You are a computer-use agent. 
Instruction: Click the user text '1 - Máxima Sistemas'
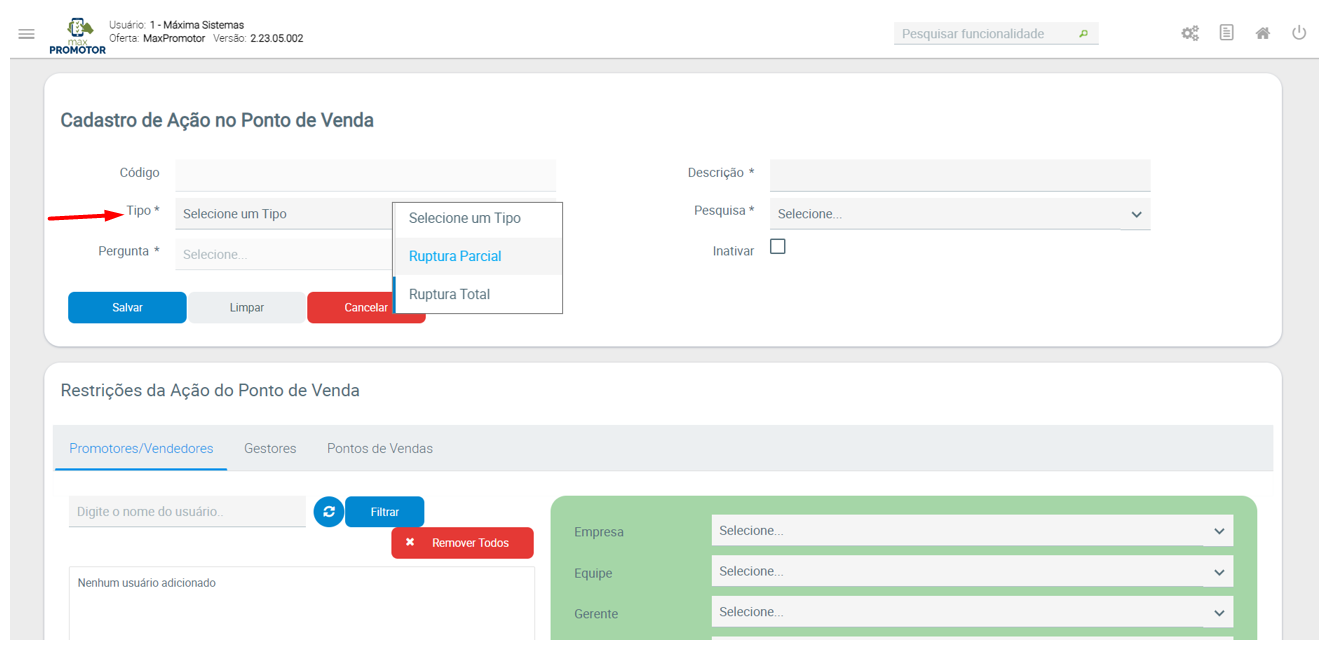coord(197,25)
